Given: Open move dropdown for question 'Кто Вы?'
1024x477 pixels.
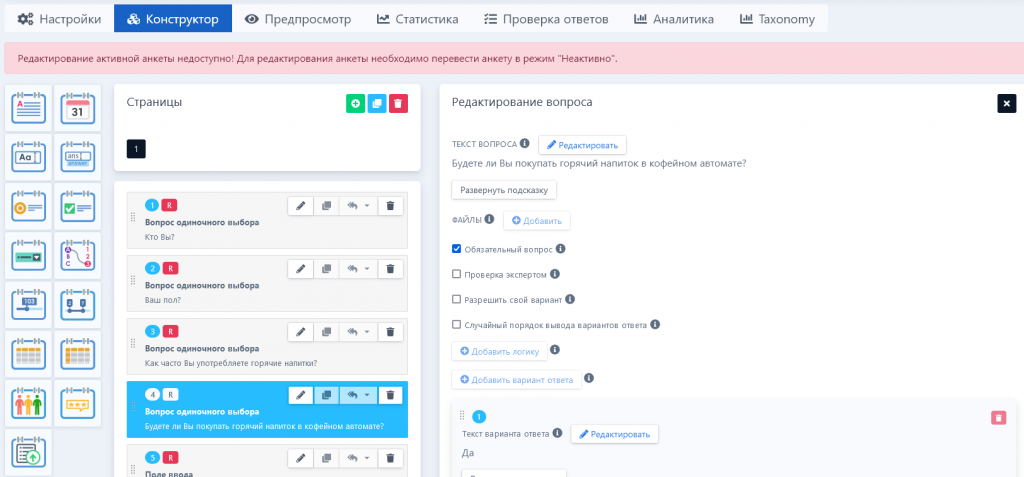Looking at the screenshot, I should (x=359, y=206).
